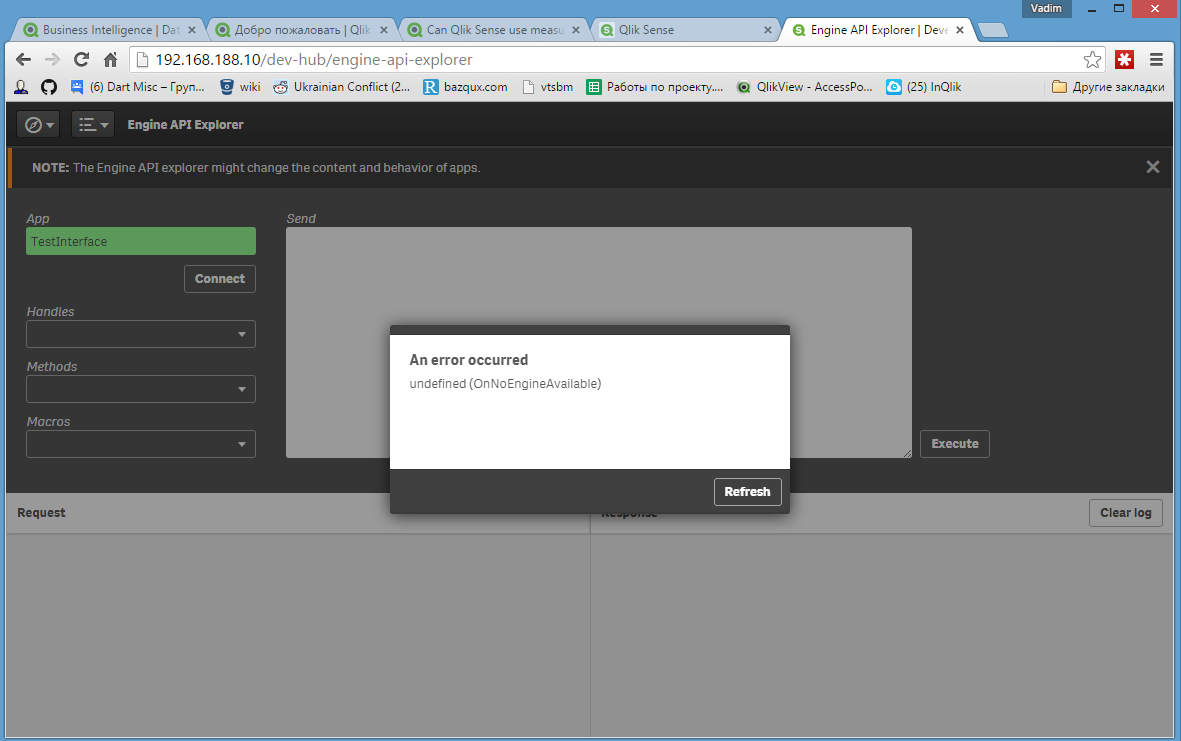The image size is (1181, 741).
Task: Select the green TestInterface app entry
Action: 140,241
